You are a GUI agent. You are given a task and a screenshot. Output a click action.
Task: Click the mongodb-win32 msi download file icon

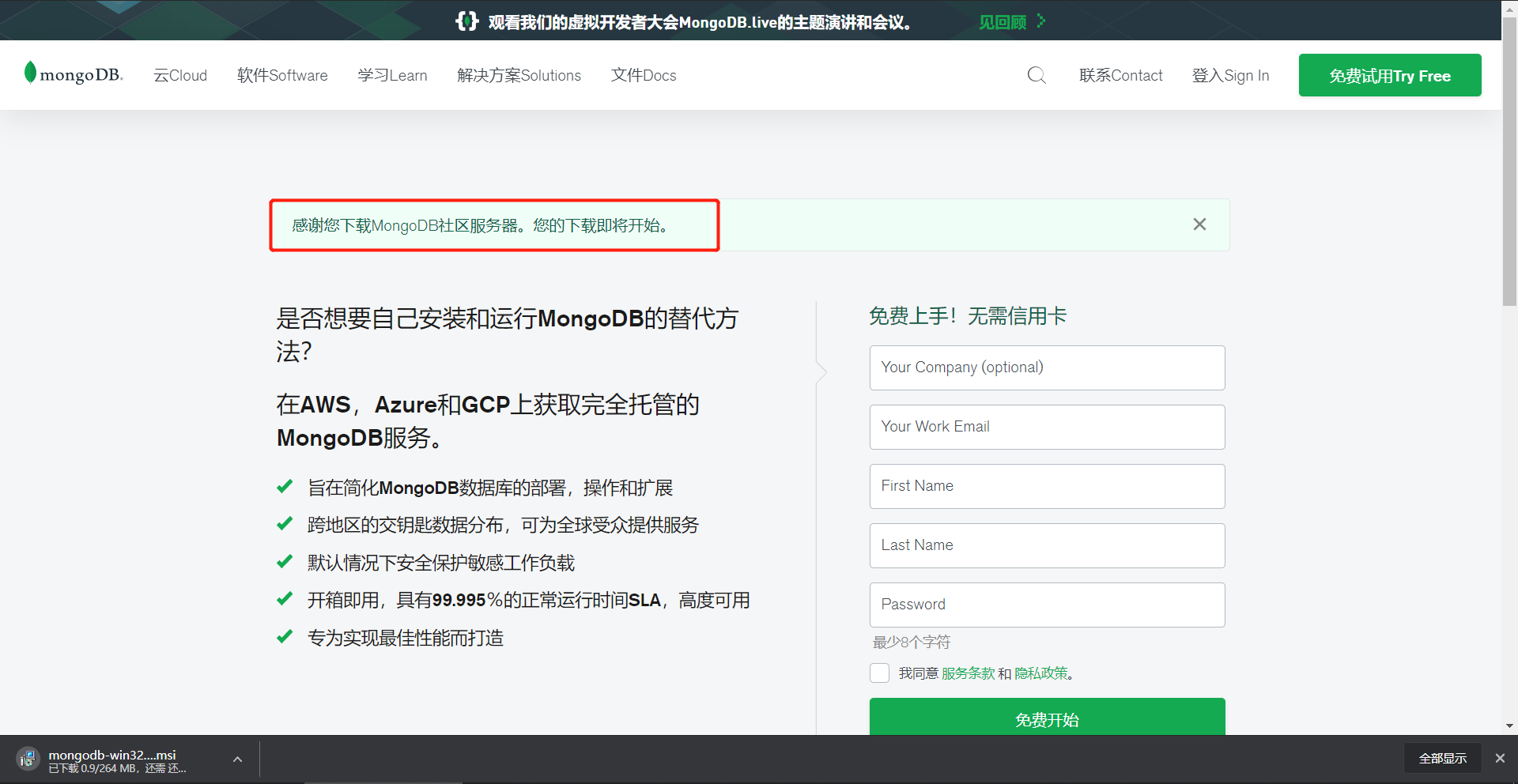tap(28, 759)
